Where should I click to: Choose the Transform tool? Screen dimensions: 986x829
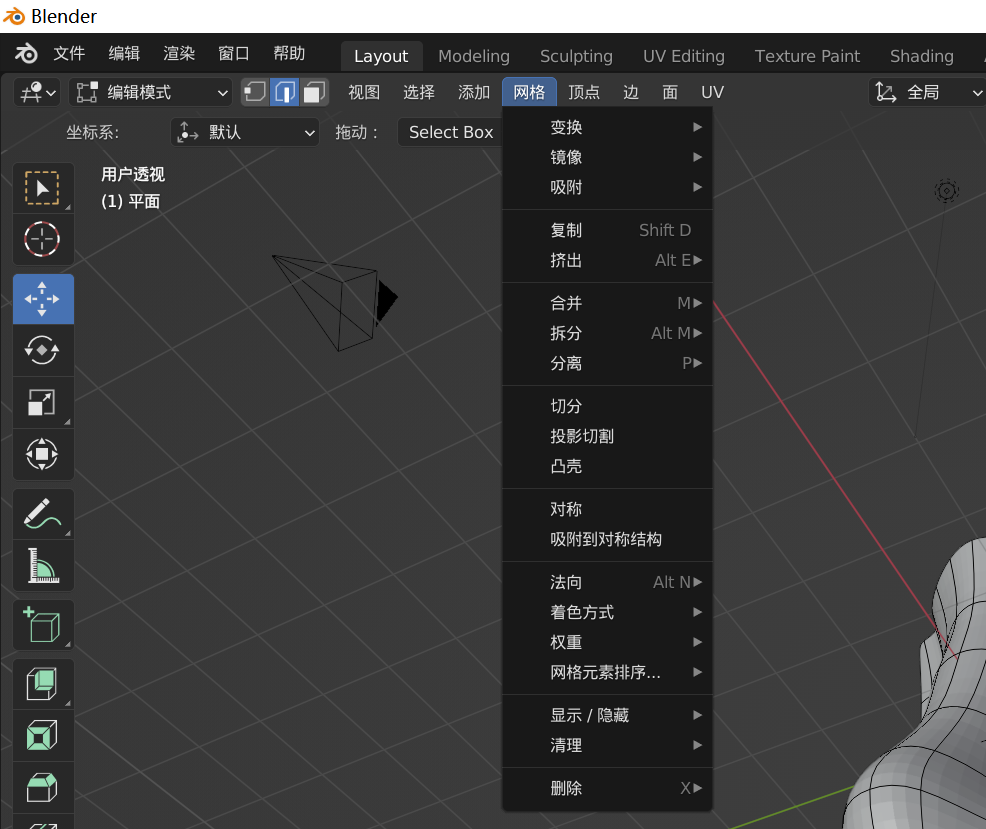pyautogui.click(x=42, y=454)
